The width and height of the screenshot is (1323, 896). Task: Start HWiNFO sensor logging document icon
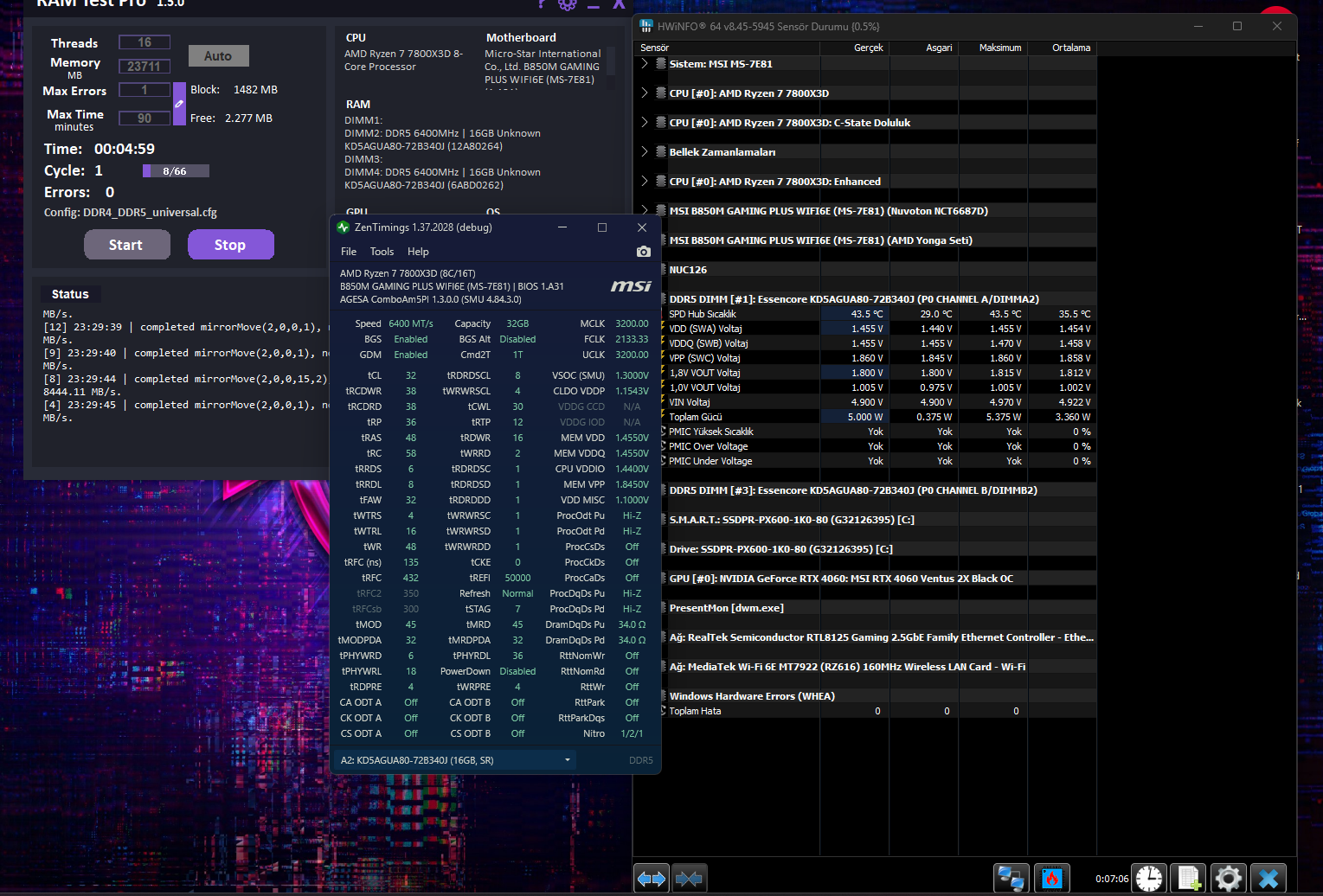click(1189, 879)
